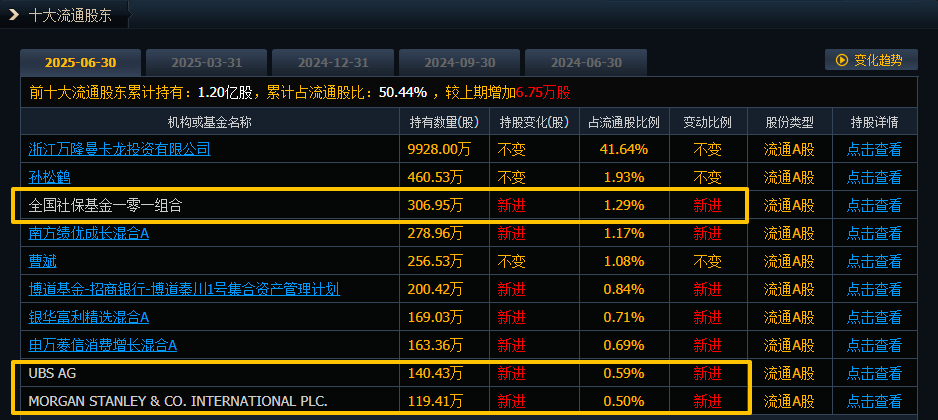
Task: Click the 9928.00万 holding value
Action: [x=439, y=149]
